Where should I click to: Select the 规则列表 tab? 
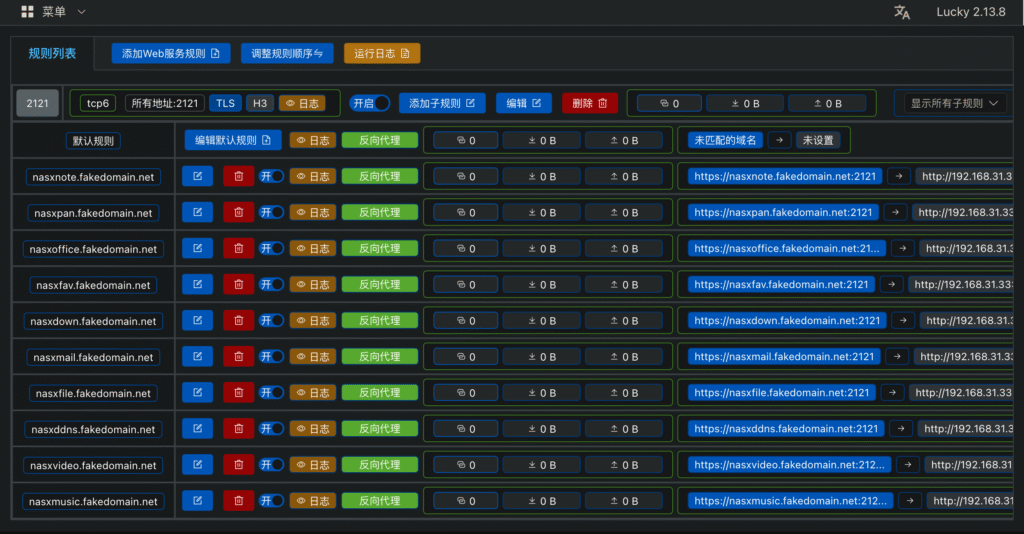pyautogui.click(x=52, y=53)
